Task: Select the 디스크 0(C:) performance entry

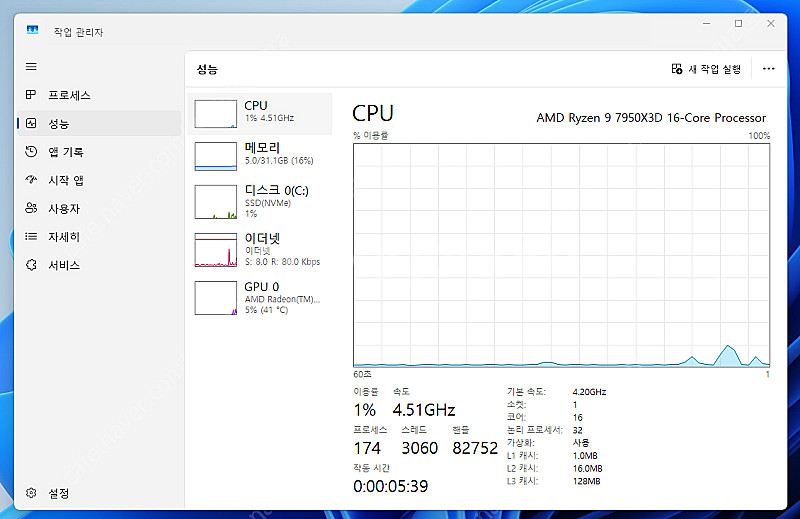Action: point(260,201)
